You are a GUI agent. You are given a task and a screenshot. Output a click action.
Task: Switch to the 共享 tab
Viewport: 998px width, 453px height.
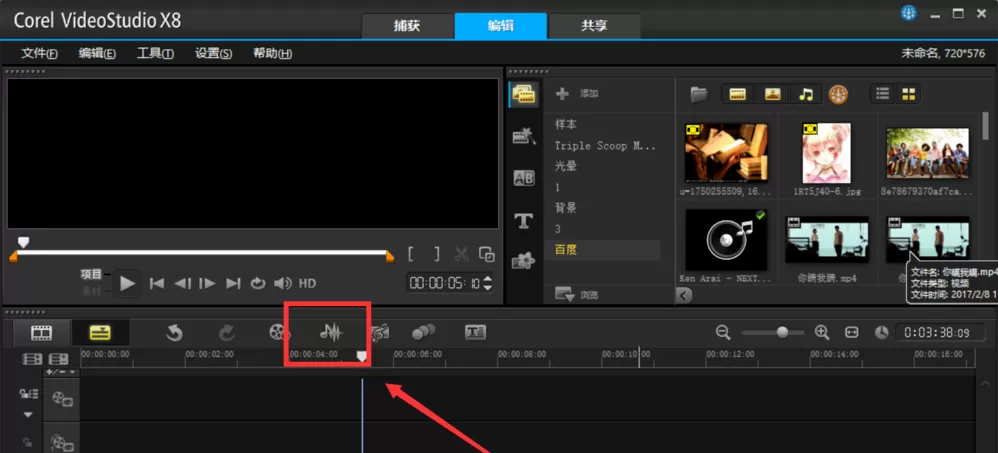pyautogui.click(x=594, y=26)
